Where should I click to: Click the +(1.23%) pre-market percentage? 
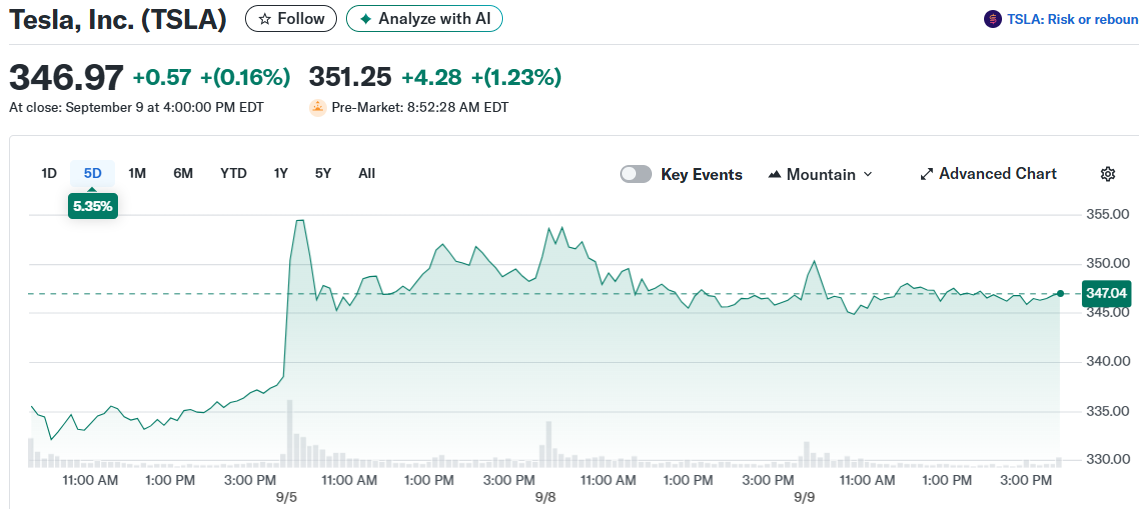coord(516,77)
